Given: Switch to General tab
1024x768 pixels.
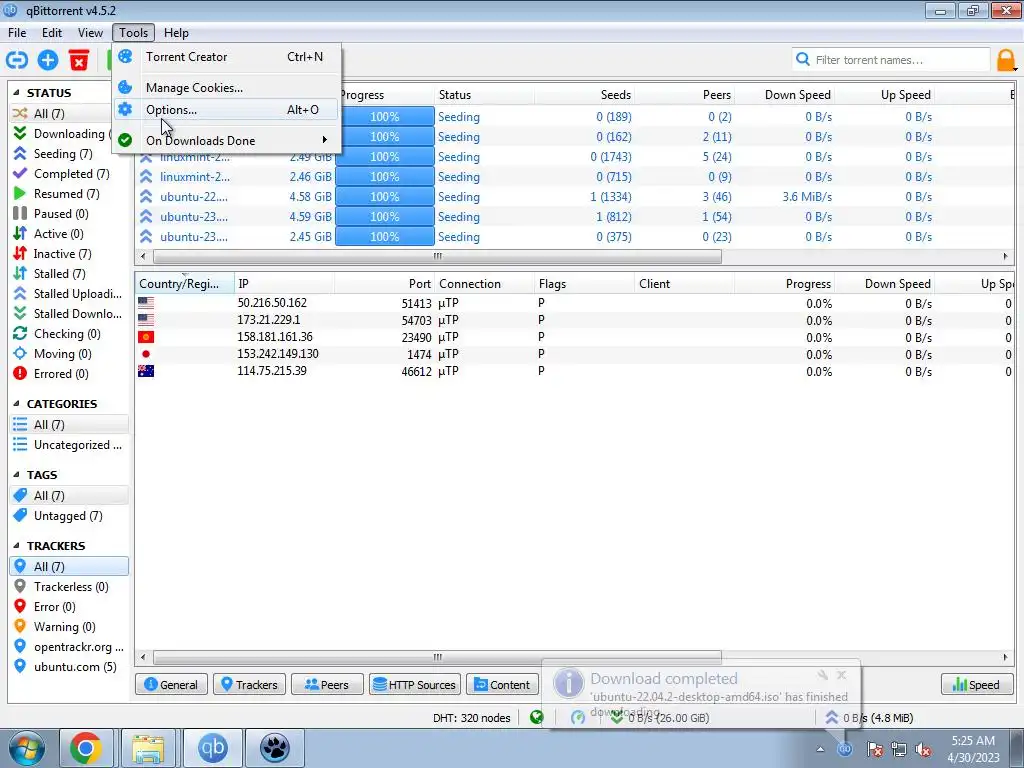Looking at the screenshot, I should pos(171,684).
